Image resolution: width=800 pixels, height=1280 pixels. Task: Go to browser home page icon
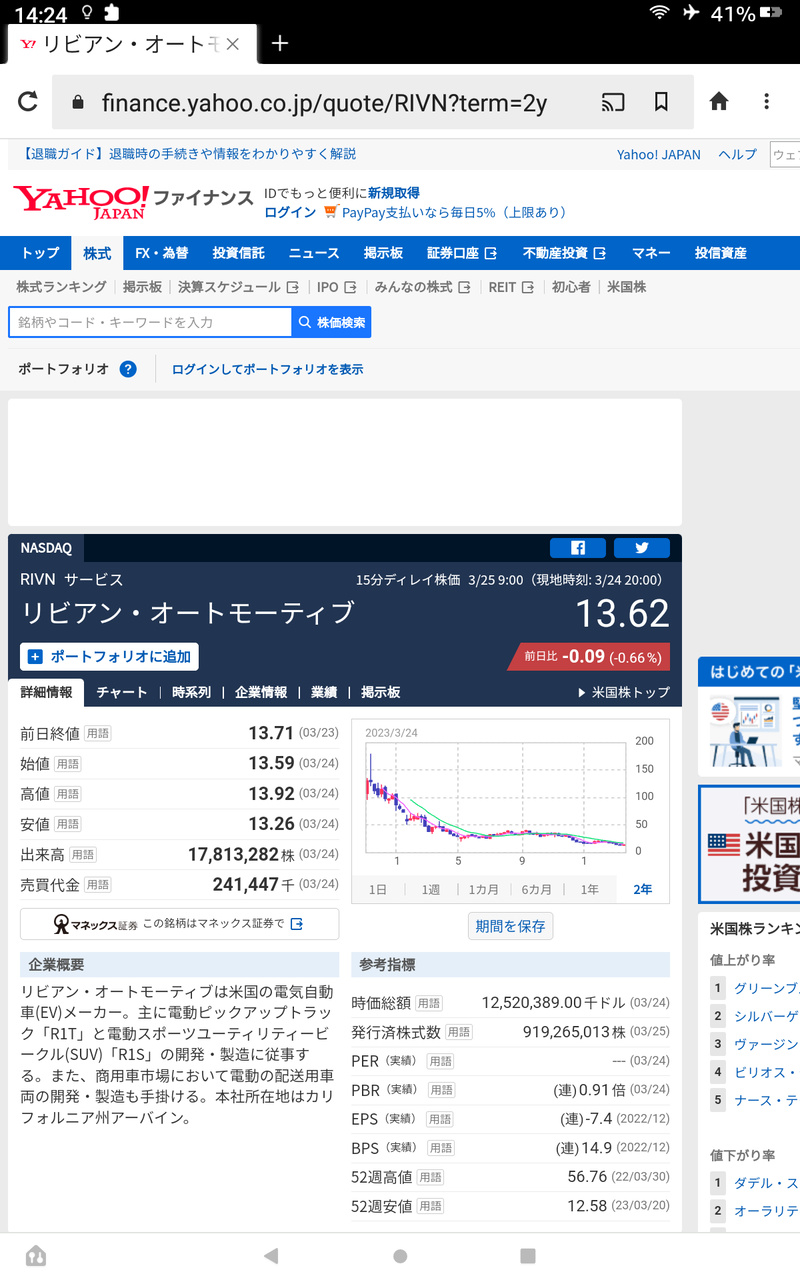(x=719, y=101)
